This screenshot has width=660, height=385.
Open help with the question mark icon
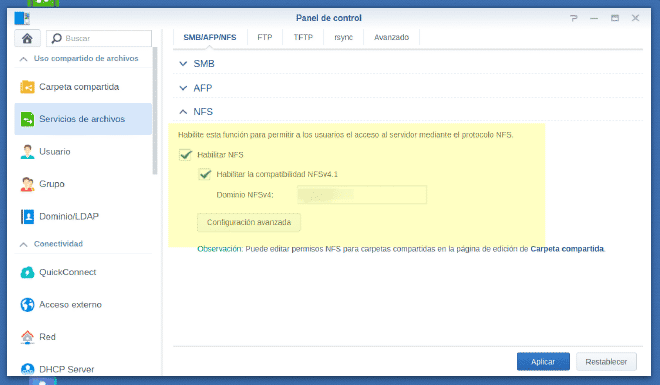click(x=573, y=18)
